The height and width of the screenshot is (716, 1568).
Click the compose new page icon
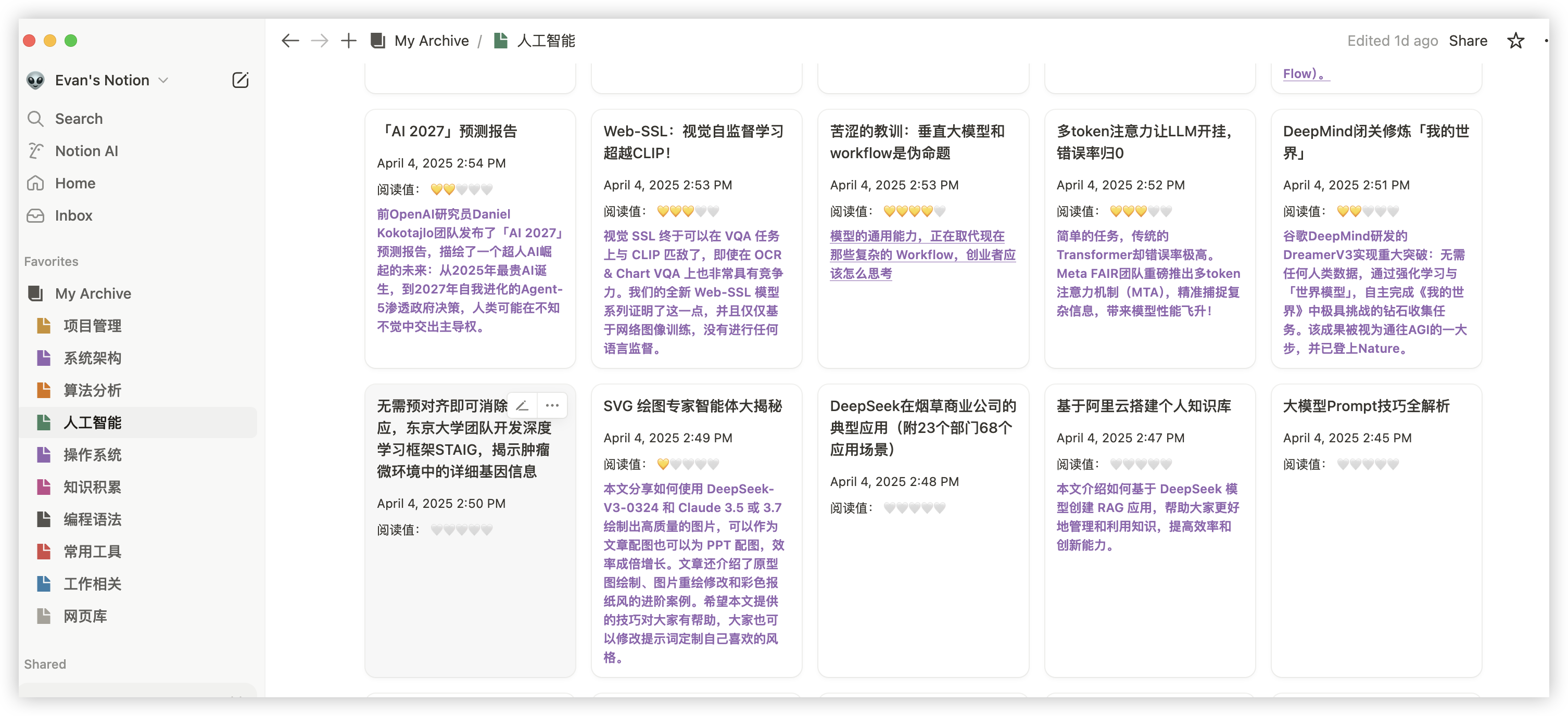240,80
